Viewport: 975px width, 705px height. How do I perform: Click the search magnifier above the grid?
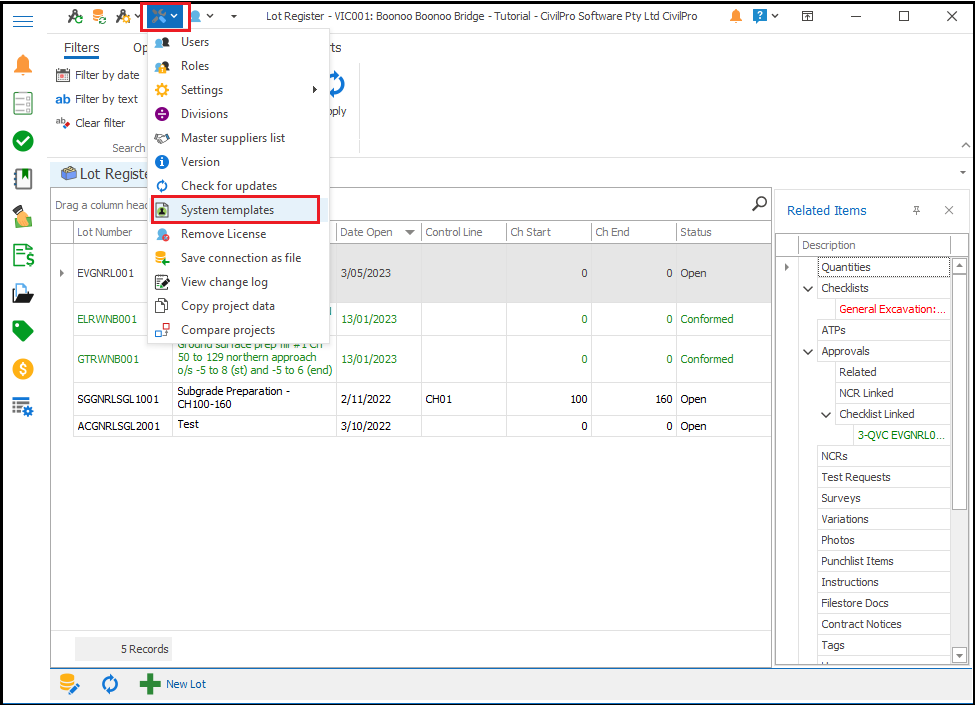pyautogui.click(x=760, y=204)
